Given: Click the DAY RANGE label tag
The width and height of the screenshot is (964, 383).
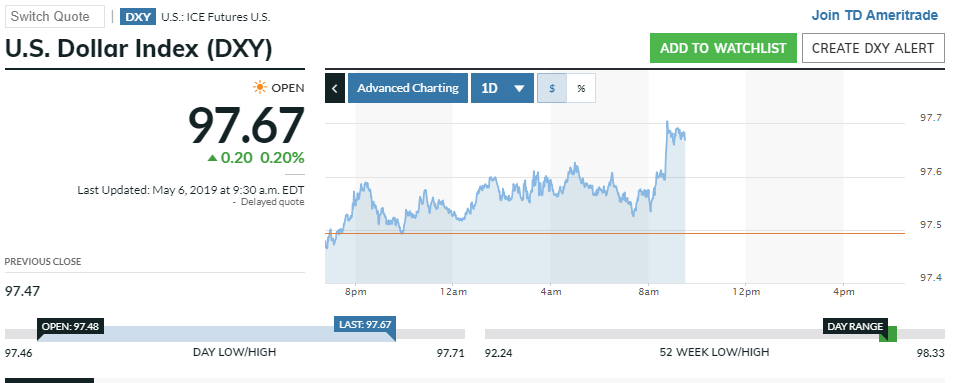Looking at the screenshot, I should point(855,326).
